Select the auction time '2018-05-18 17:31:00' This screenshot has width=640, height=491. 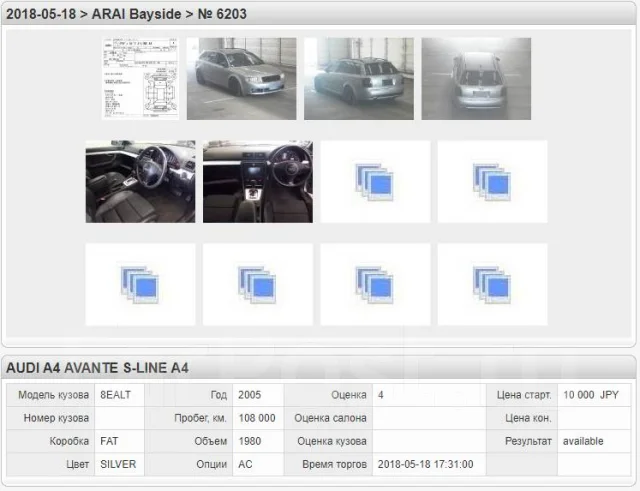425,464
